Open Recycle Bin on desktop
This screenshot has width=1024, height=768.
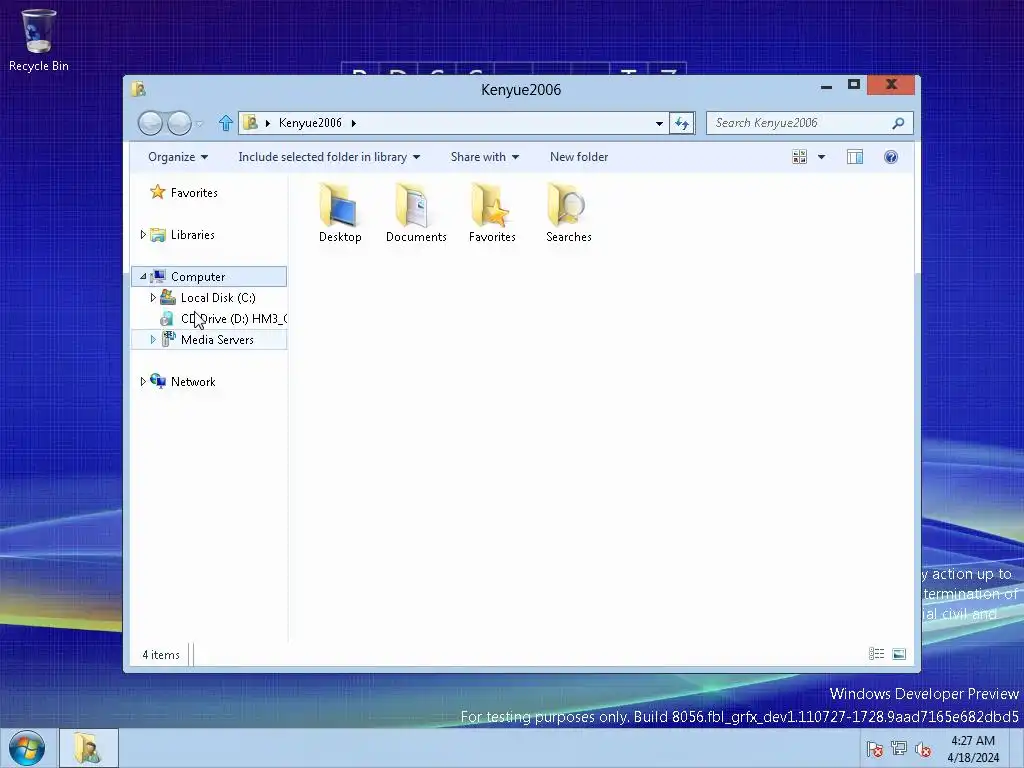tap(39, 40)
